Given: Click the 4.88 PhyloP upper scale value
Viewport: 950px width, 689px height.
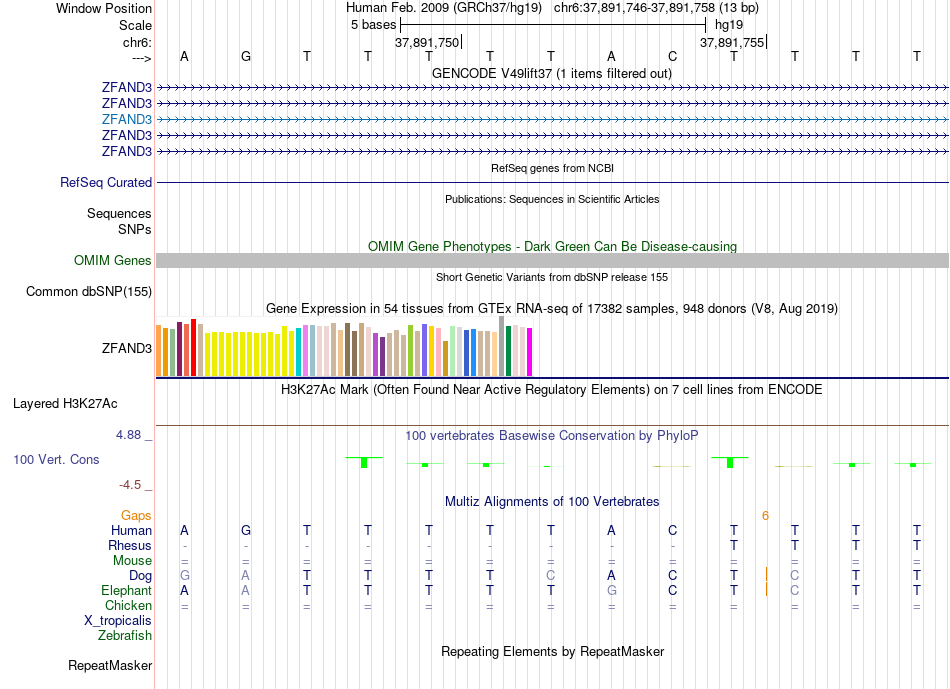Looking at the screenshot, I should point(128,434).
